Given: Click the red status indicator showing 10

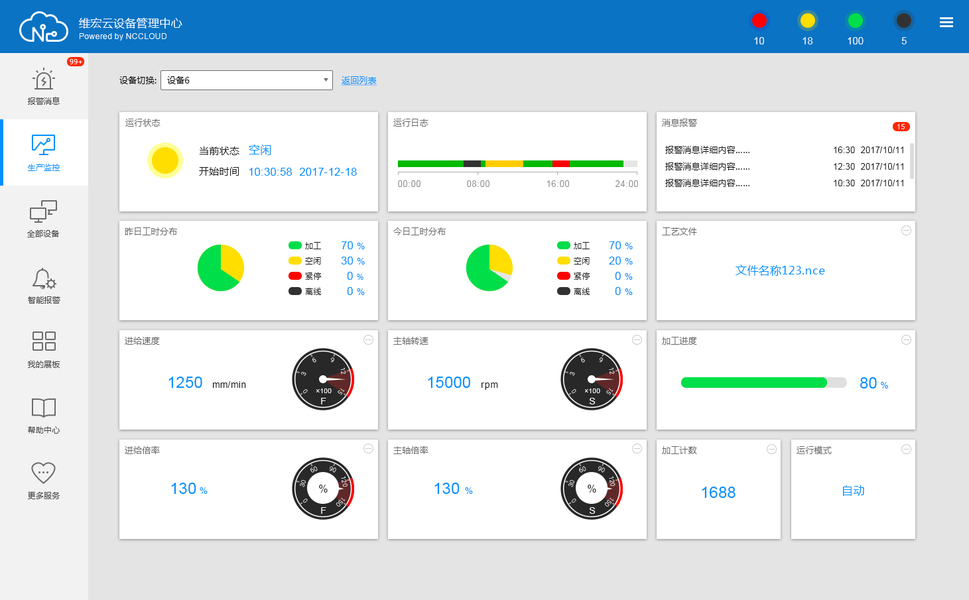Looking at the screenshot, I should coord(759,21).
